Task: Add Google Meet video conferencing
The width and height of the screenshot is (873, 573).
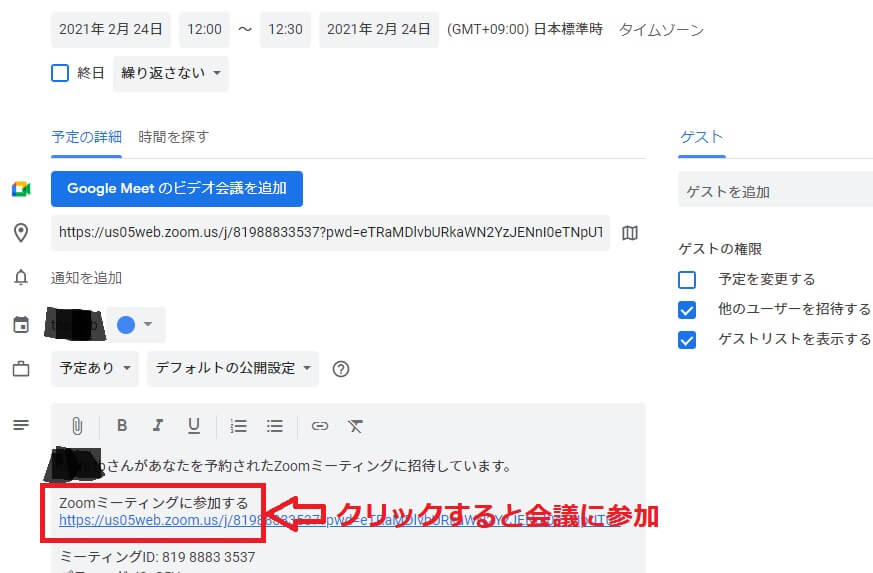Action: (x=177, y=188)
